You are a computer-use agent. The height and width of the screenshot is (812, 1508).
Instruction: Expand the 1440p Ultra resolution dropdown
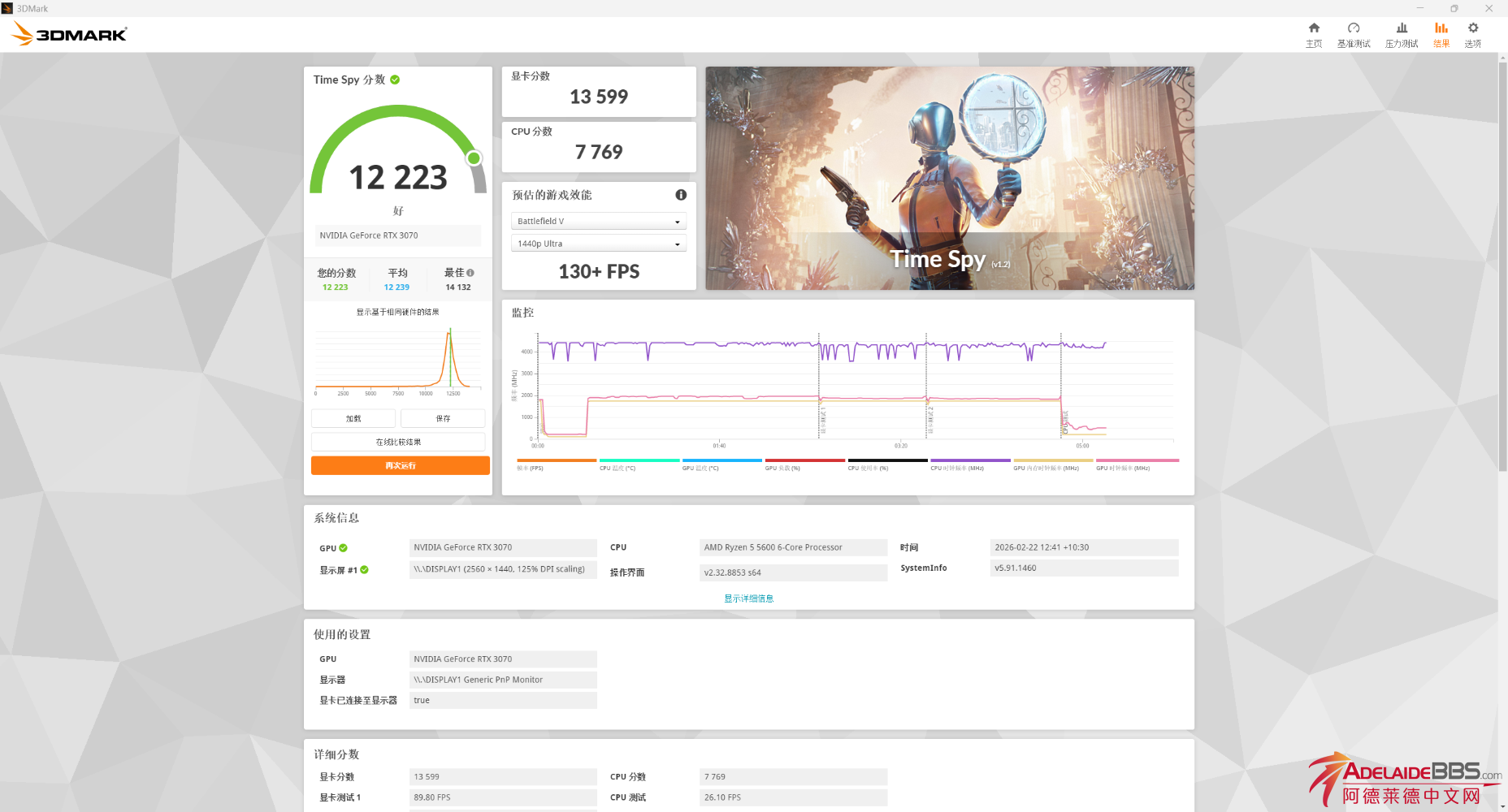point(598,244)
